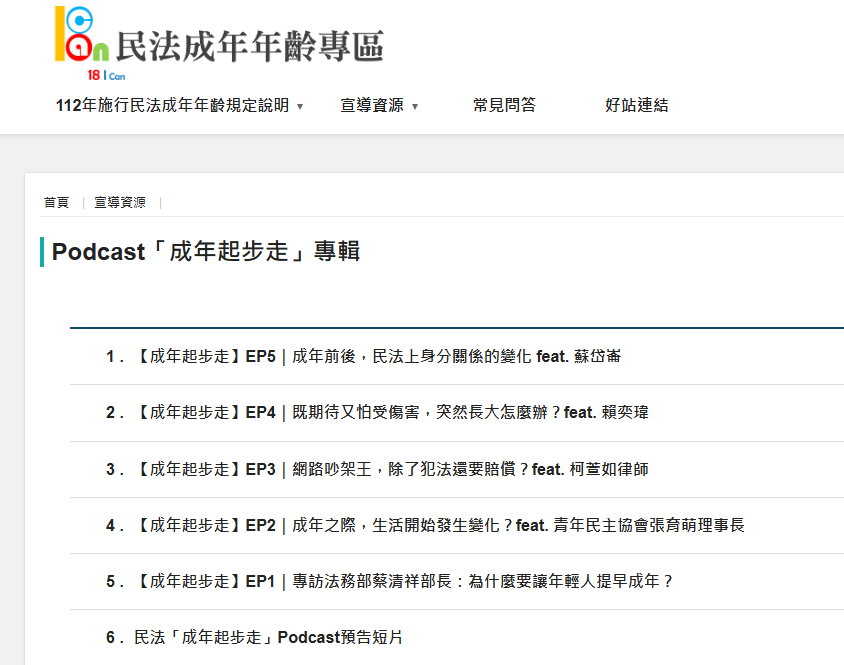Open the 好站連結 navigation item
Image resolution: width=844 pixels, height=665 pixels.
tap(636, 105)
